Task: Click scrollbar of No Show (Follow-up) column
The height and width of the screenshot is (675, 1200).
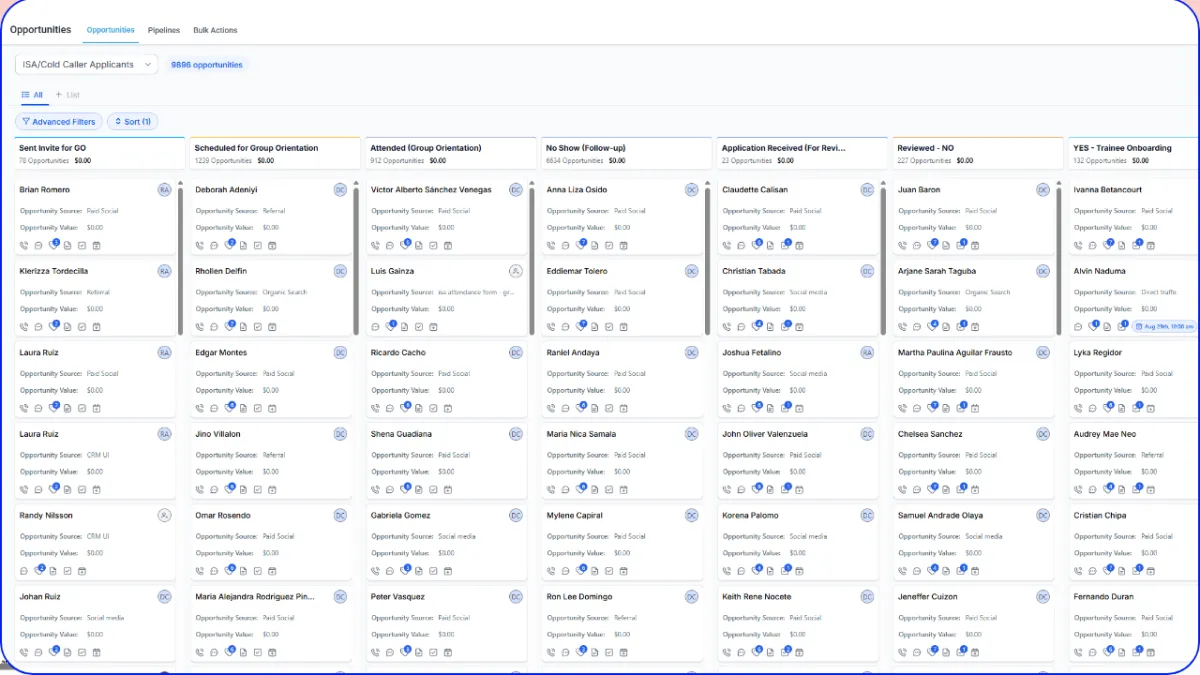Action: coord(708,260)
